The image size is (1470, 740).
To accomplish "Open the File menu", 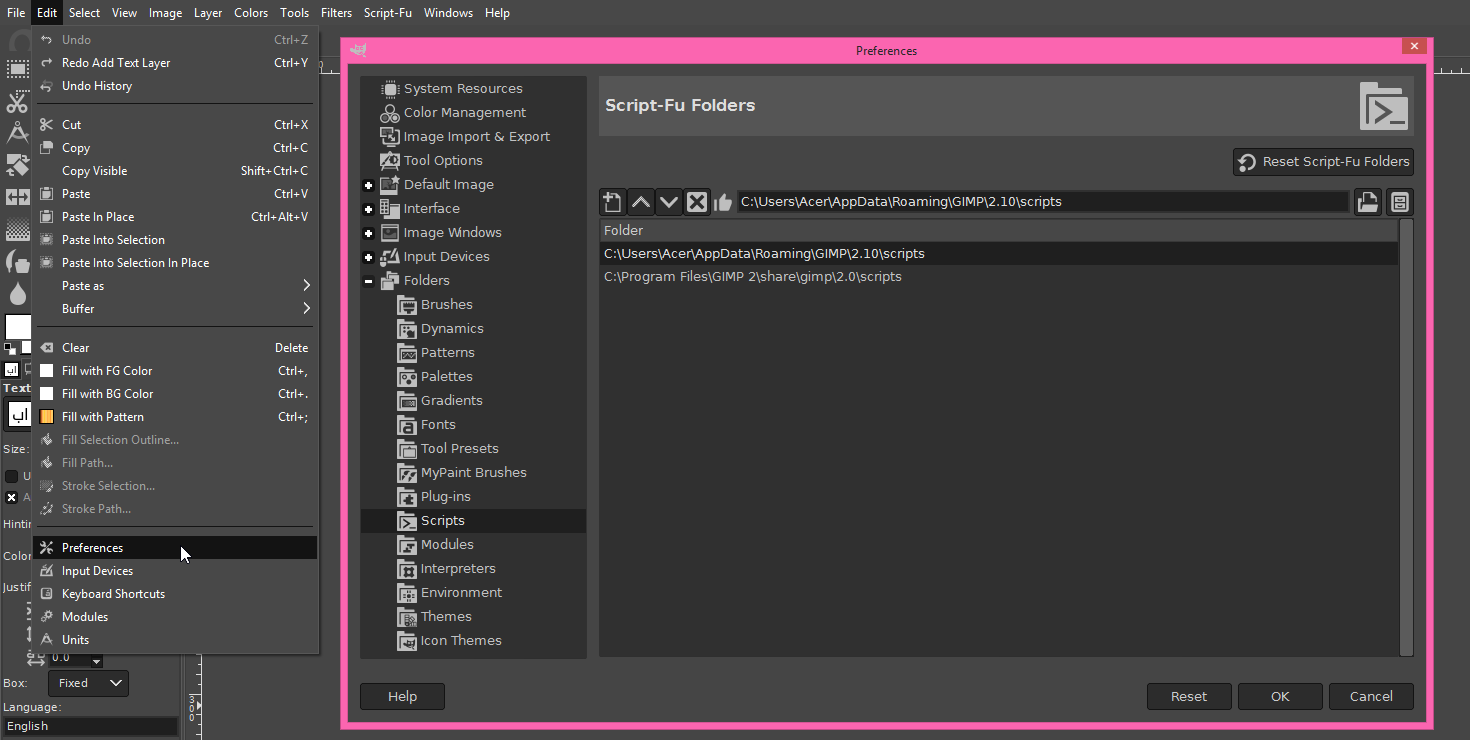I will (16, 13).
